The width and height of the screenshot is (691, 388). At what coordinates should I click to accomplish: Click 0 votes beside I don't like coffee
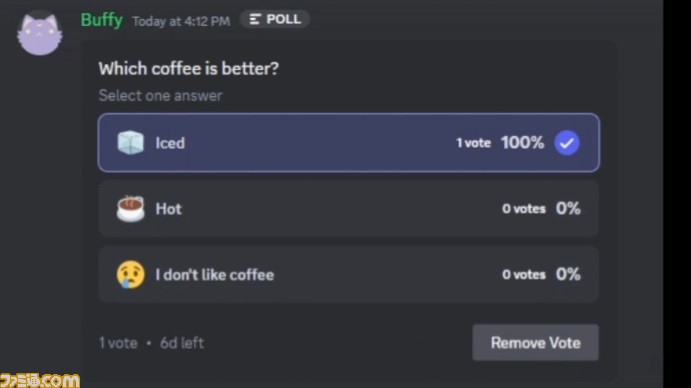tap(524, 275)
